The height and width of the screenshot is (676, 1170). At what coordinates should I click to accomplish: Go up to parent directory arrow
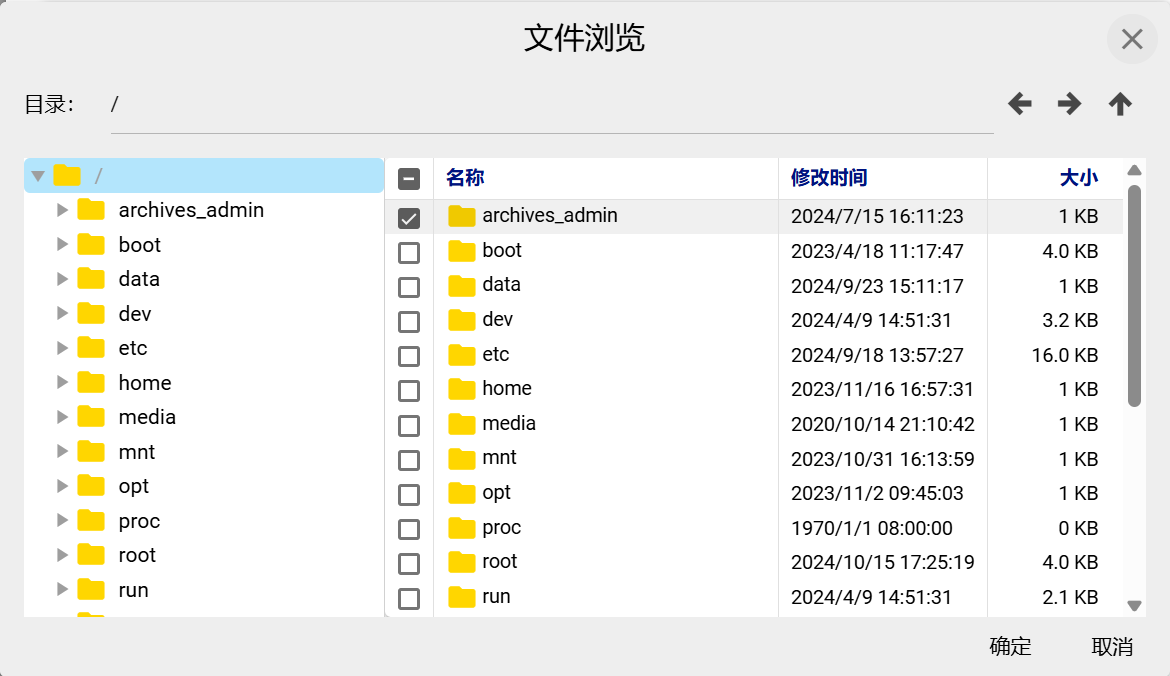[1120, 104]
